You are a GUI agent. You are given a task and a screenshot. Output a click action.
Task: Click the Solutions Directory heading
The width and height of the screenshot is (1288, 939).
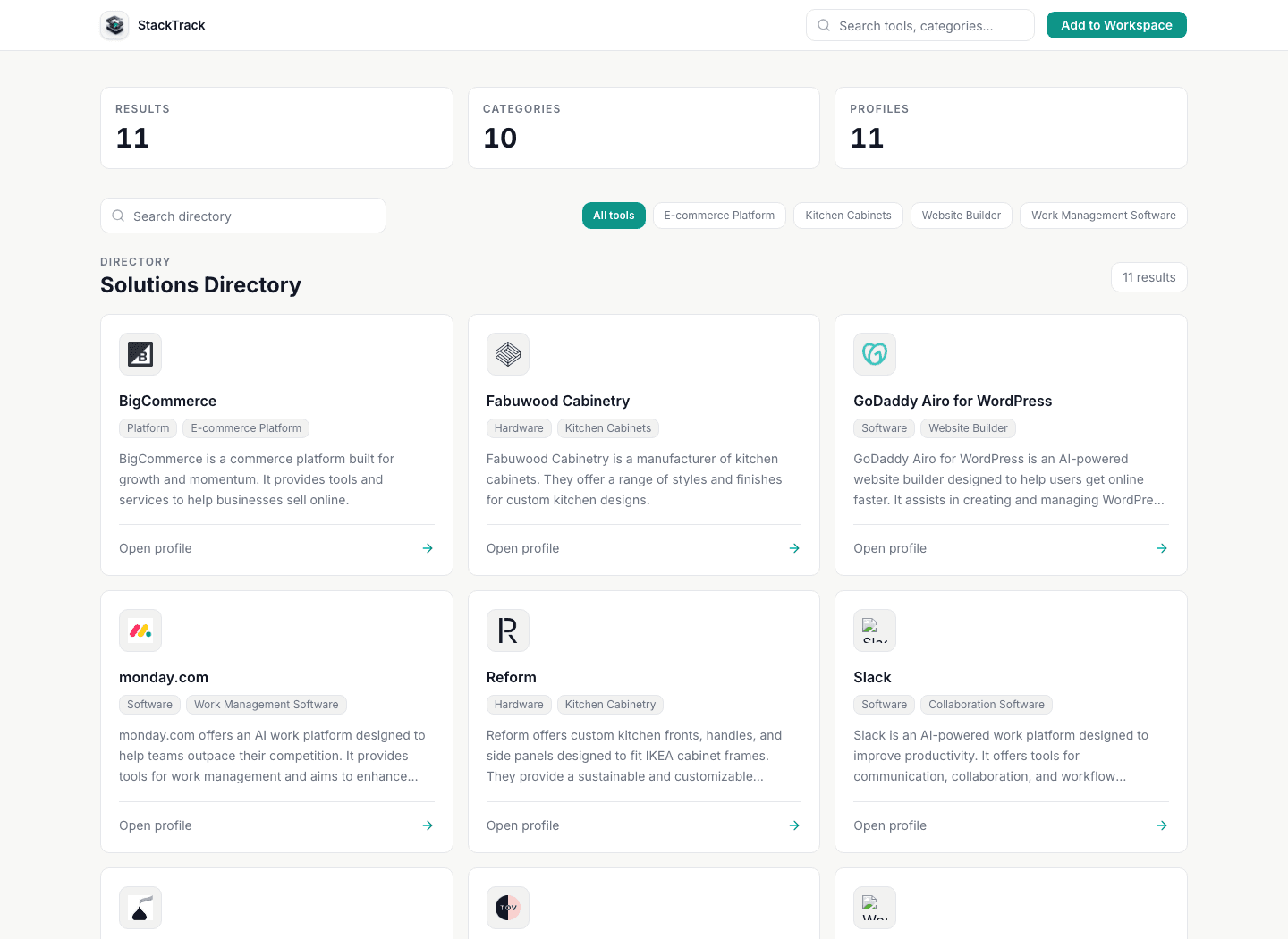click(x=200, y=285)
